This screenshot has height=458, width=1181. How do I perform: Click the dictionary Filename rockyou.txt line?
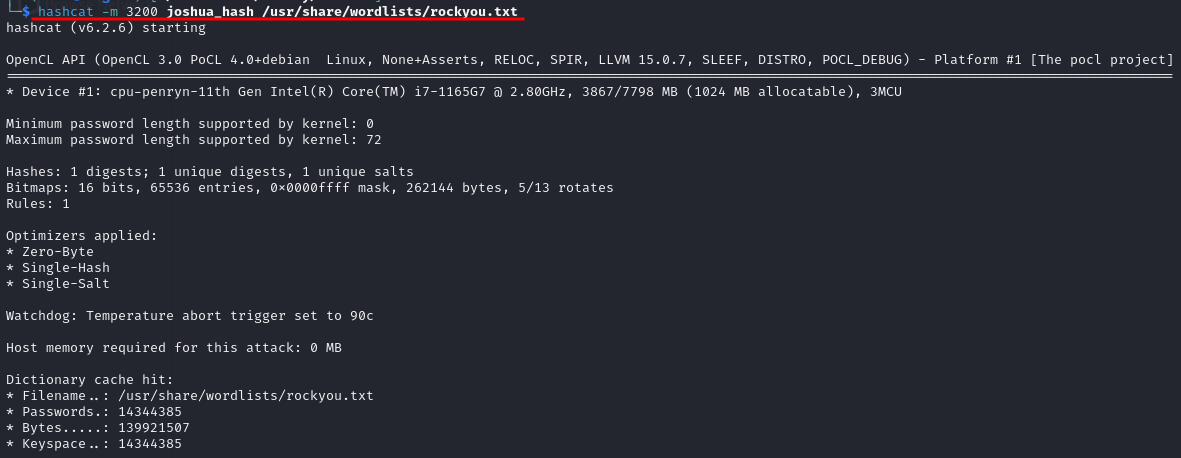190,395
